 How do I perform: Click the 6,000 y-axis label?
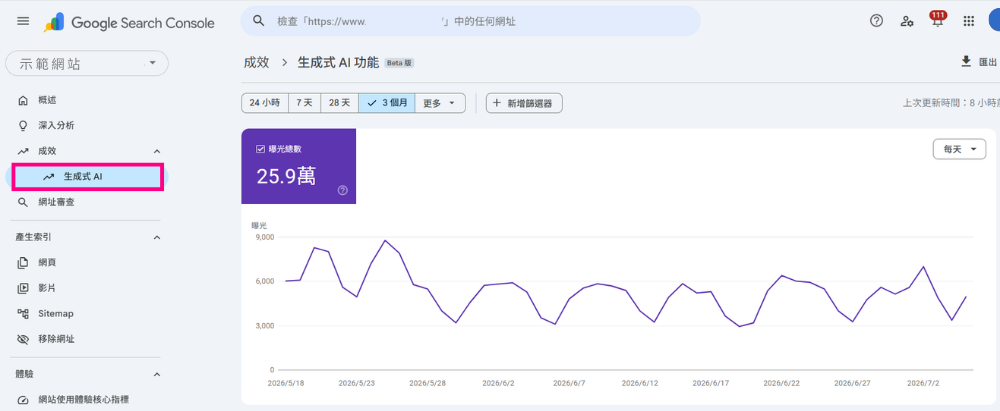click(x=263, y=281)
